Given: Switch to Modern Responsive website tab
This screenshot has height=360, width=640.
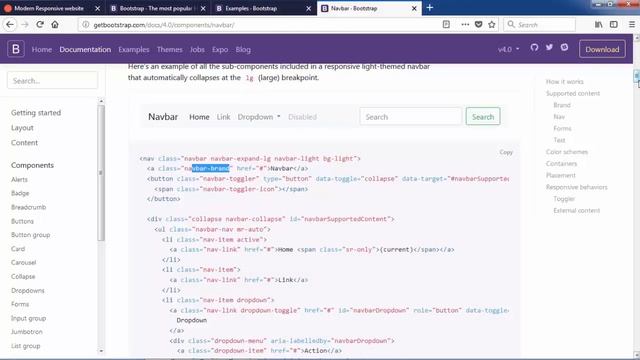Looking at the screenshot, I should click(x=49, y=8).
